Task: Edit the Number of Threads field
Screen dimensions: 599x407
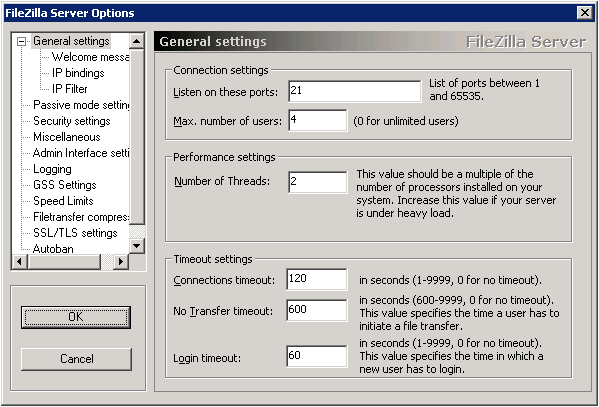Action: (318, 182)
